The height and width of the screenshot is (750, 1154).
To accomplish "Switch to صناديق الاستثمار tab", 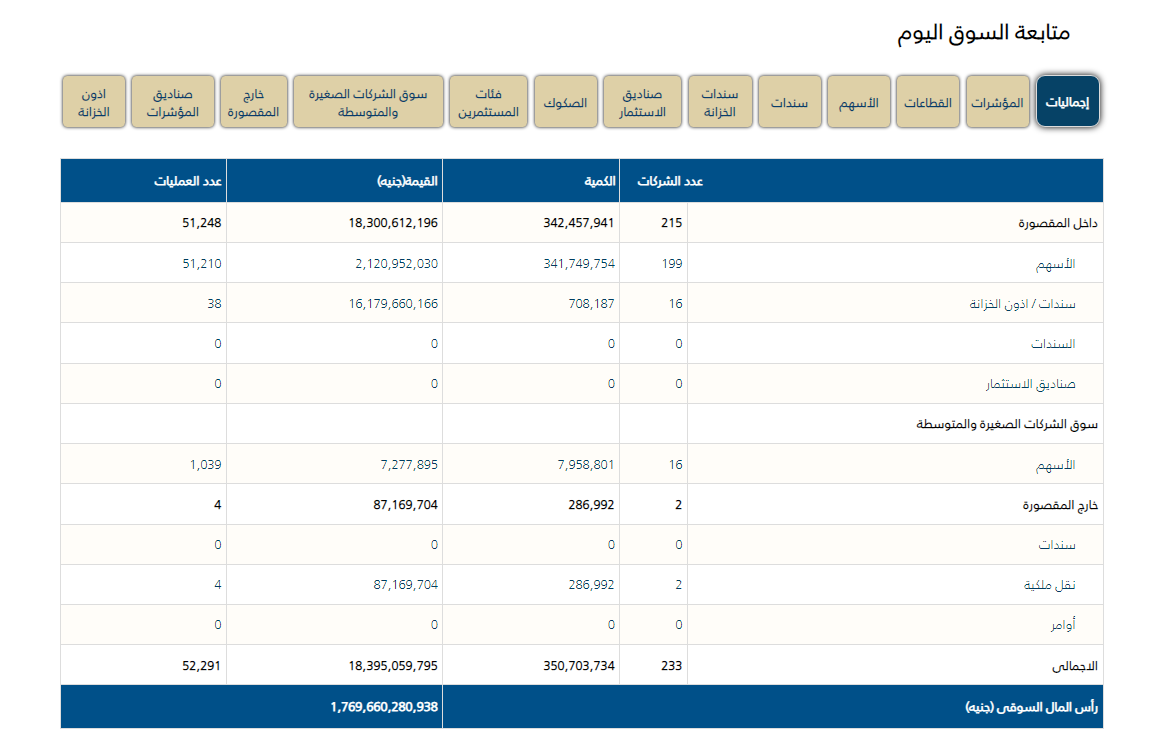I will coord(643,102).
